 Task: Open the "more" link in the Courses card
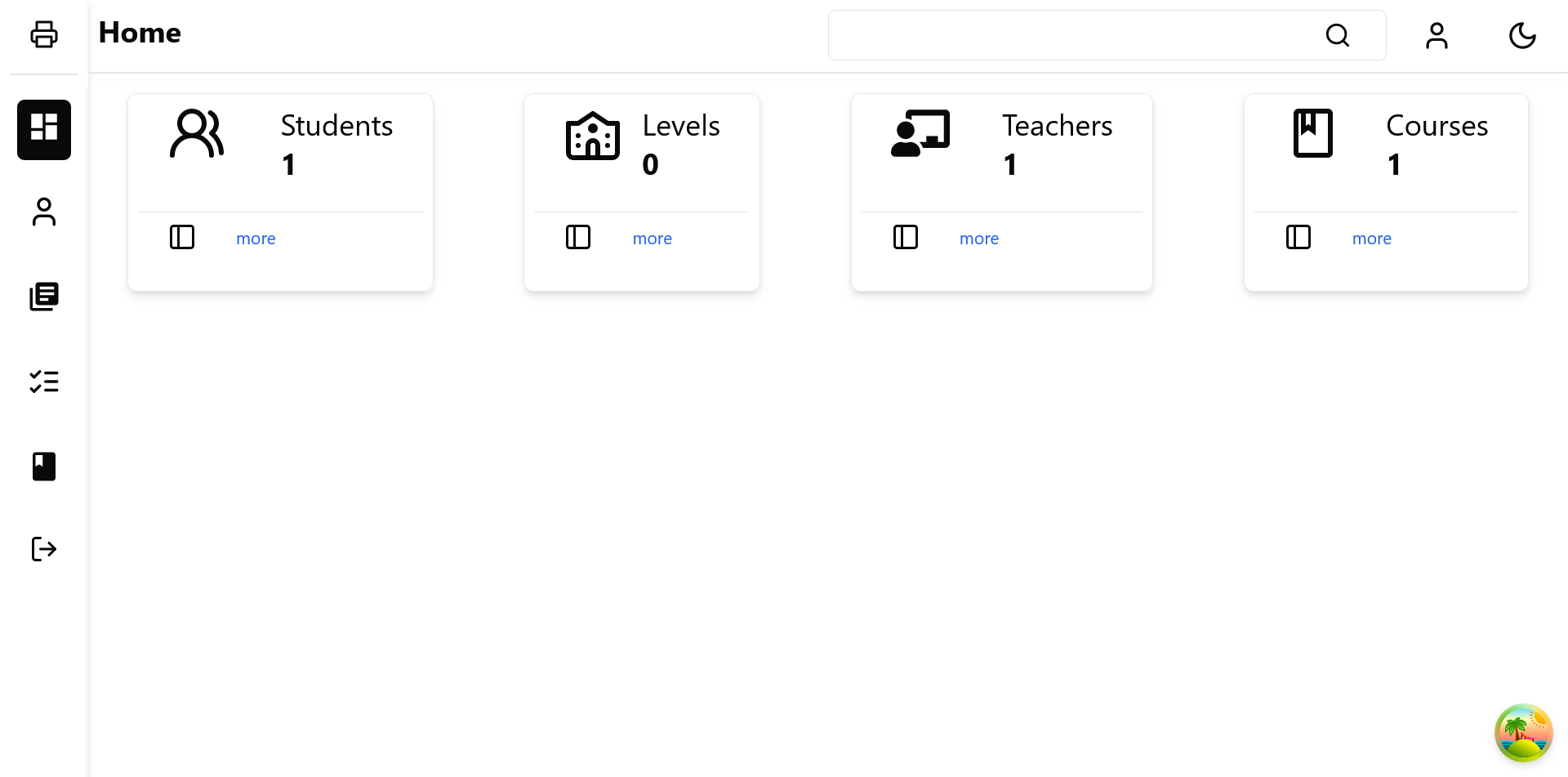1371,239
